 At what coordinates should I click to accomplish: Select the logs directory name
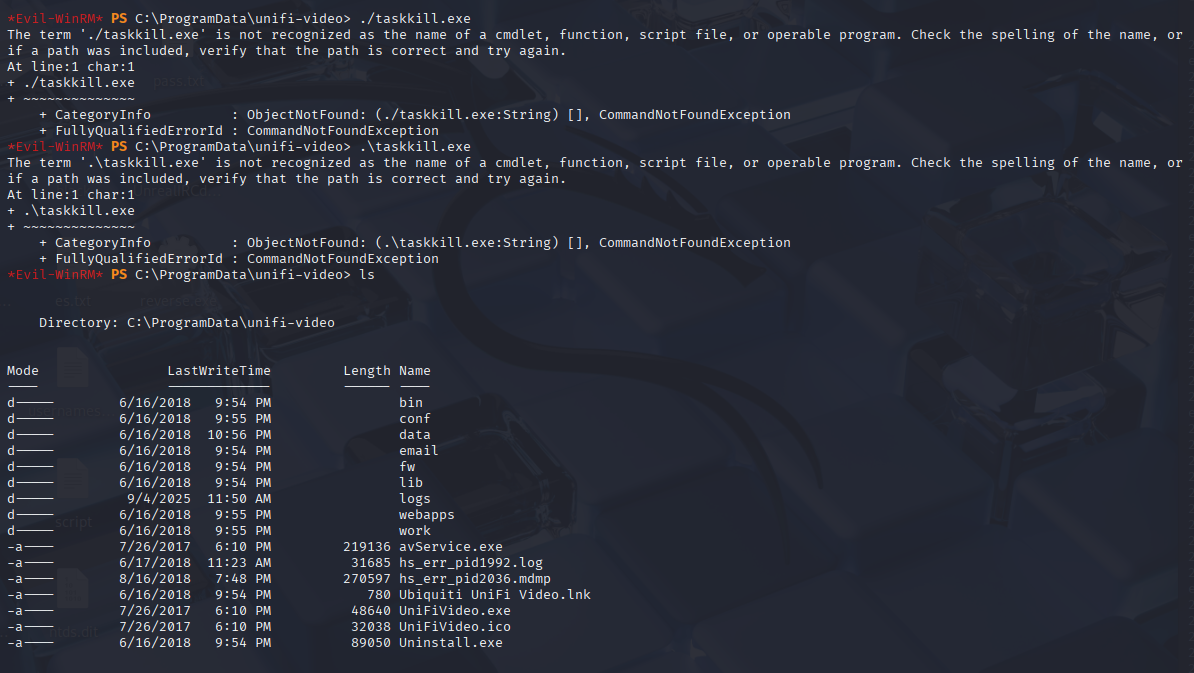click(414, 499)
